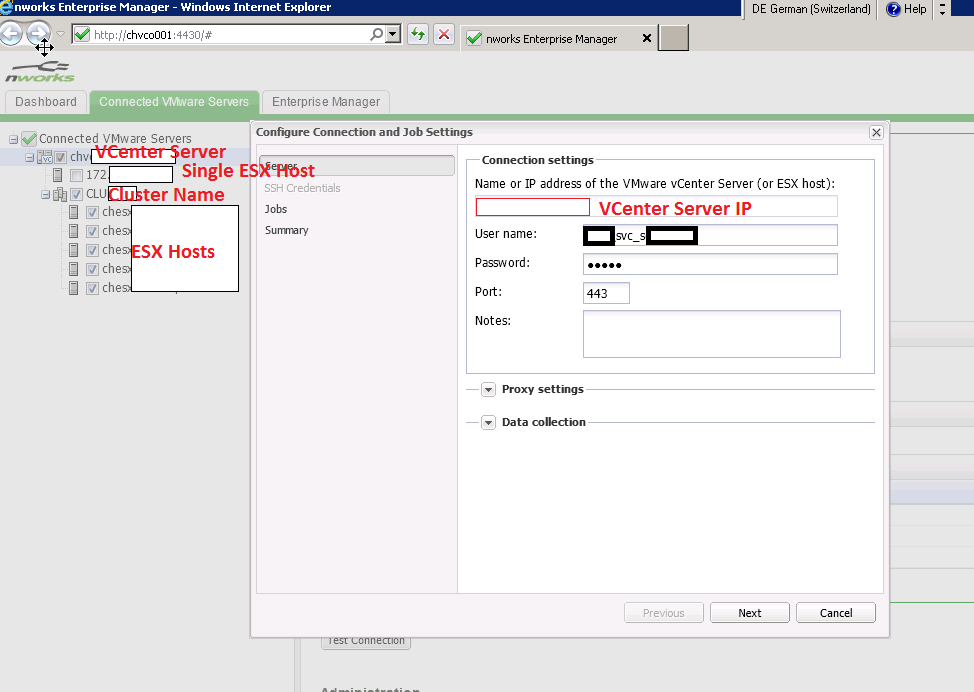The height and width of the screenshot is (692, 974).
Task: Toggle checkbox of fourth chesx host
Action: [93, 269]
